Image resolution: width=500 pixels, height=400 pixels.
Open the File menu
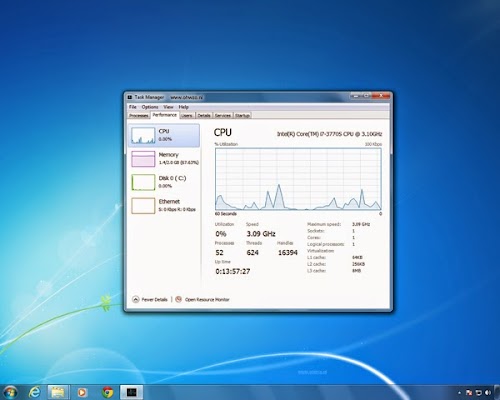pos(133,107)
